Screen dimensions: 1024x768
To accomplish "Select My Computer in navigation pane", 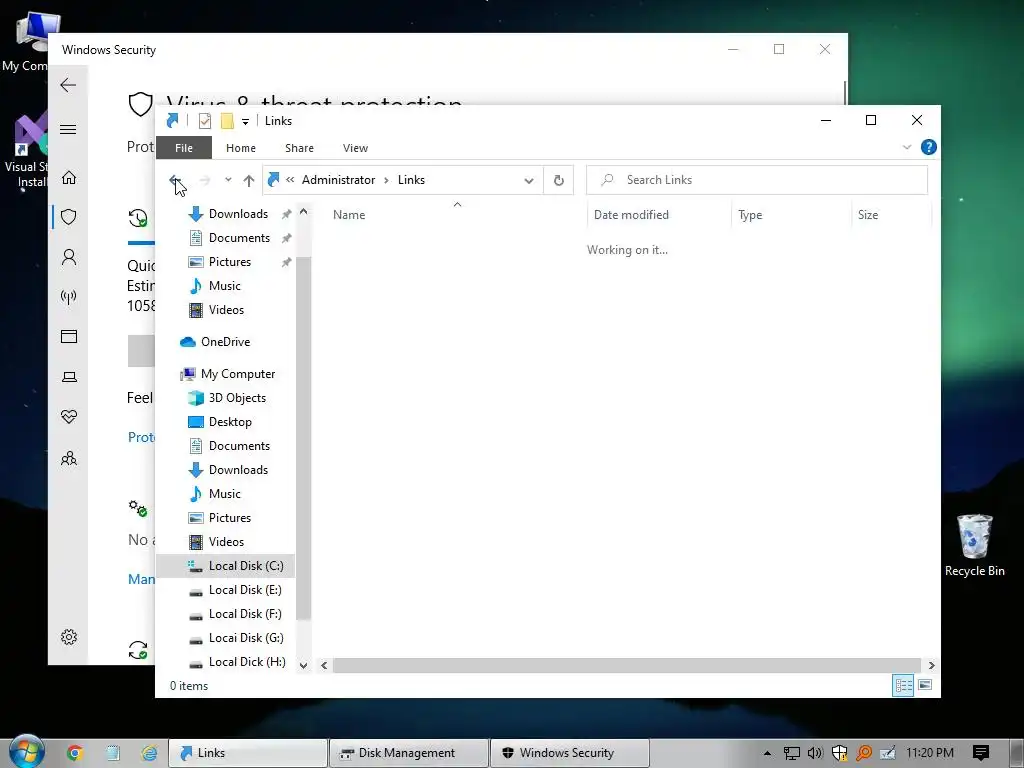I will point(227,374).
